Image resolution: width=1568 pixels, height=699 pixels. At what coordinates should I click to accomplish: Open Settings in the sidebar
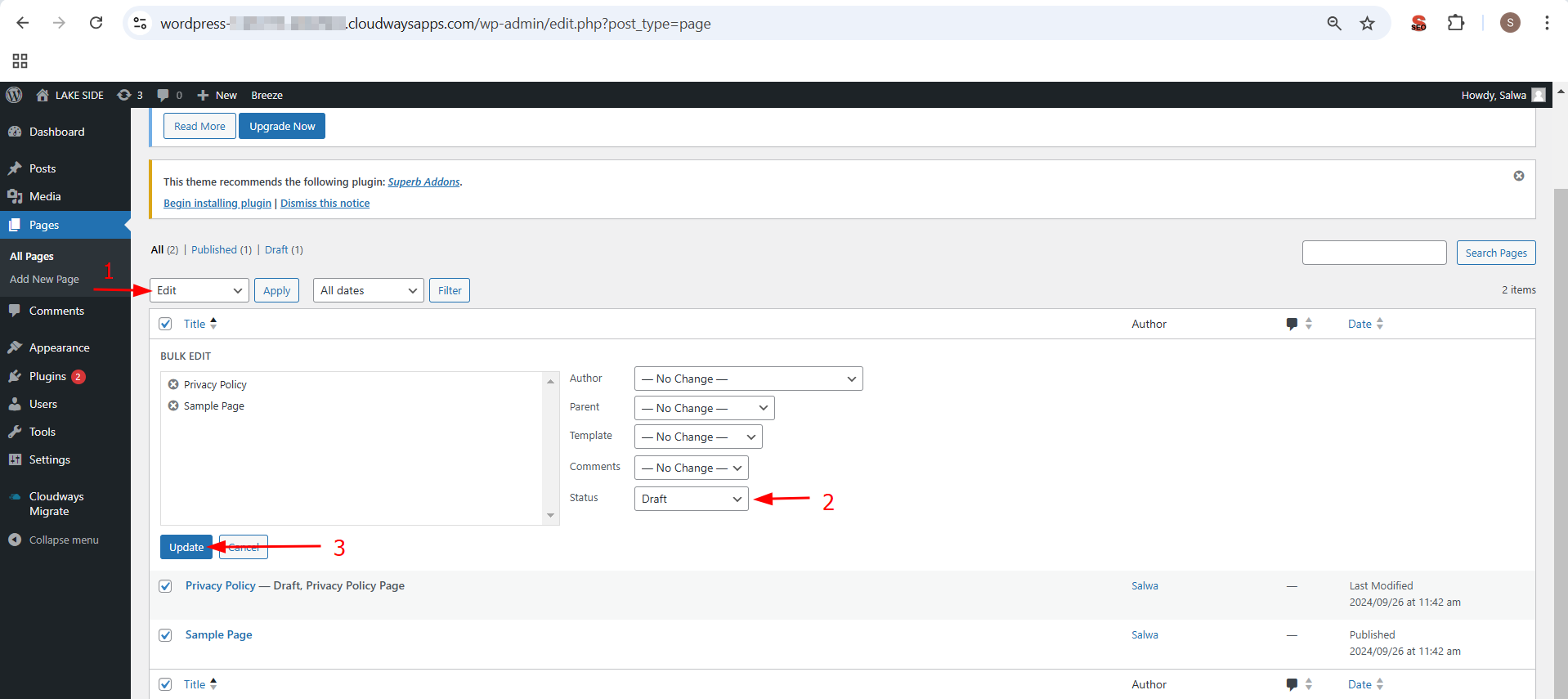(x=49, y=459)
